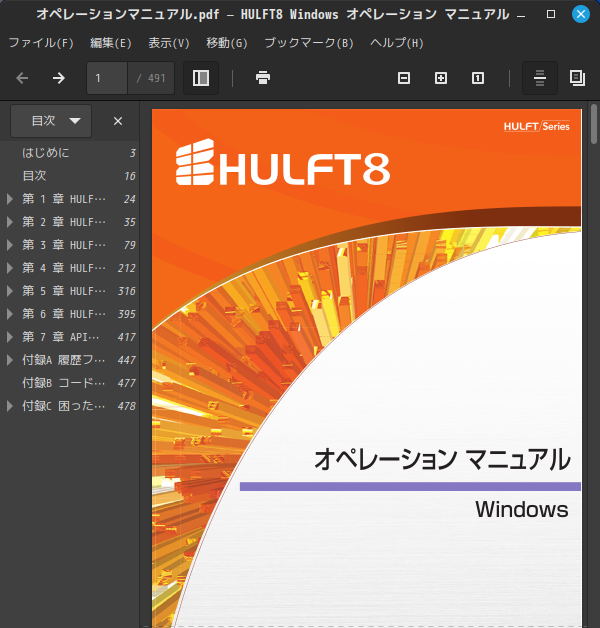
Task: Click the previous page back arrow
Action: (x=23, y=78)
